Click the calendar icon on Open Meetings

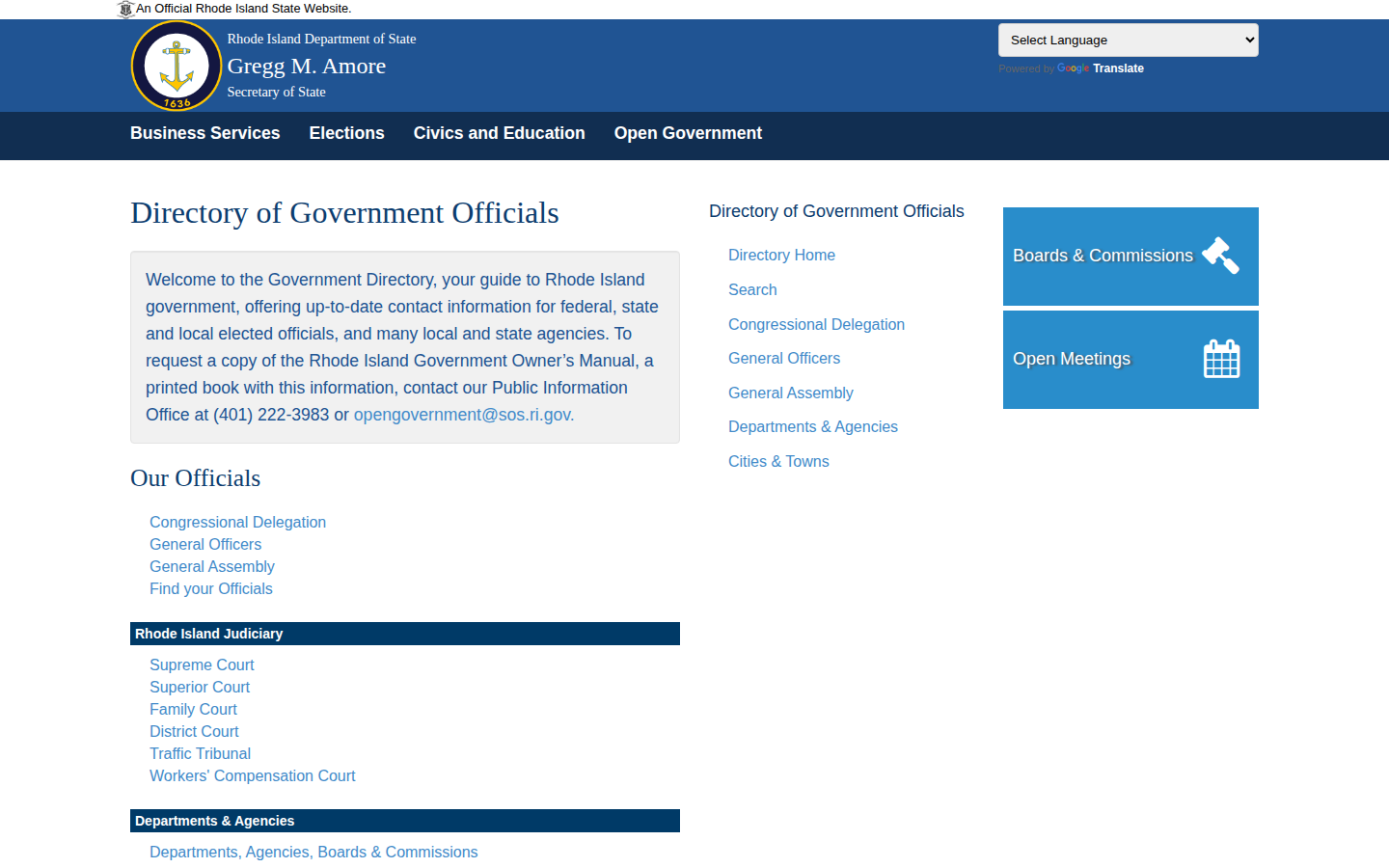pyautogui.click(x=1221, y=359)
